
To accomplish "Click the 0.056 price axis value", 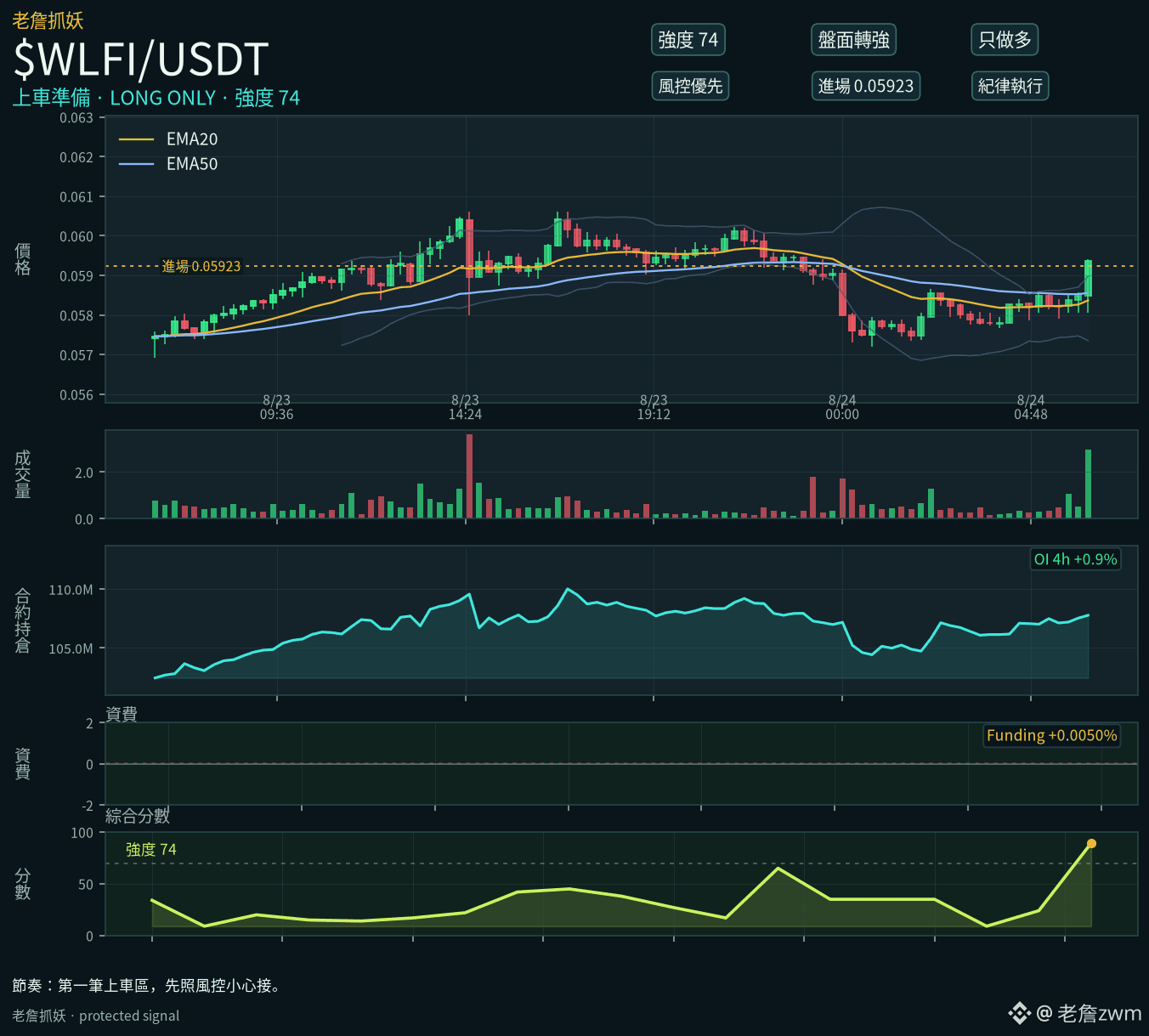I will [76, 394].
